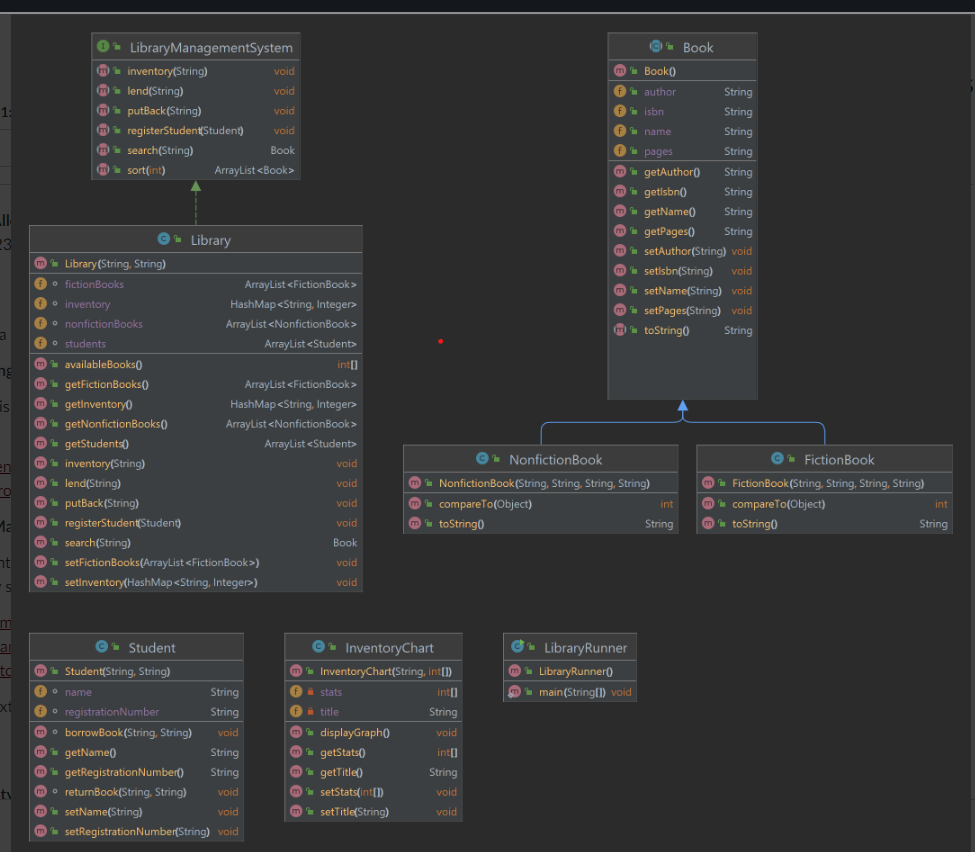Click method icon beside compareTo(Object) in NonfictionBook
This screenshot has height=852, width=975.
click(415, 504)
